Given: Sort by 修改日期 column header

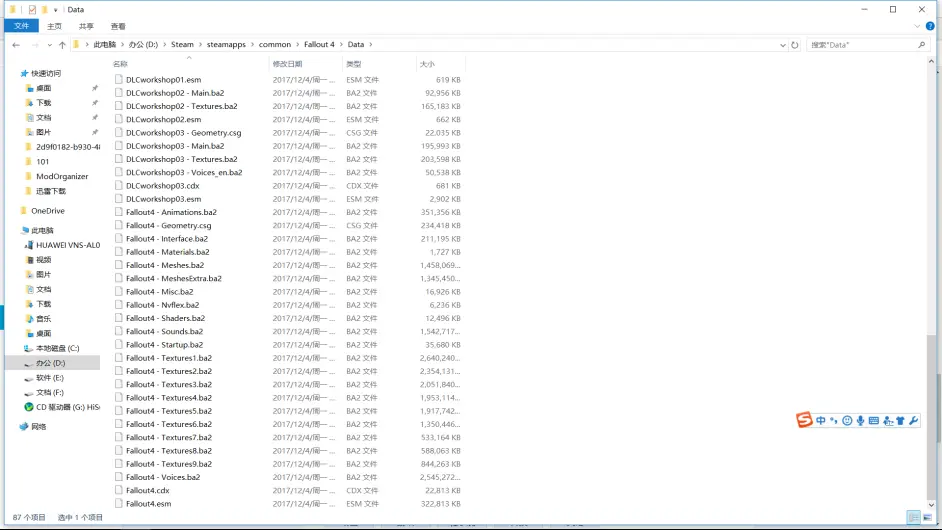Looking at the screenshot, I should 305,64.
